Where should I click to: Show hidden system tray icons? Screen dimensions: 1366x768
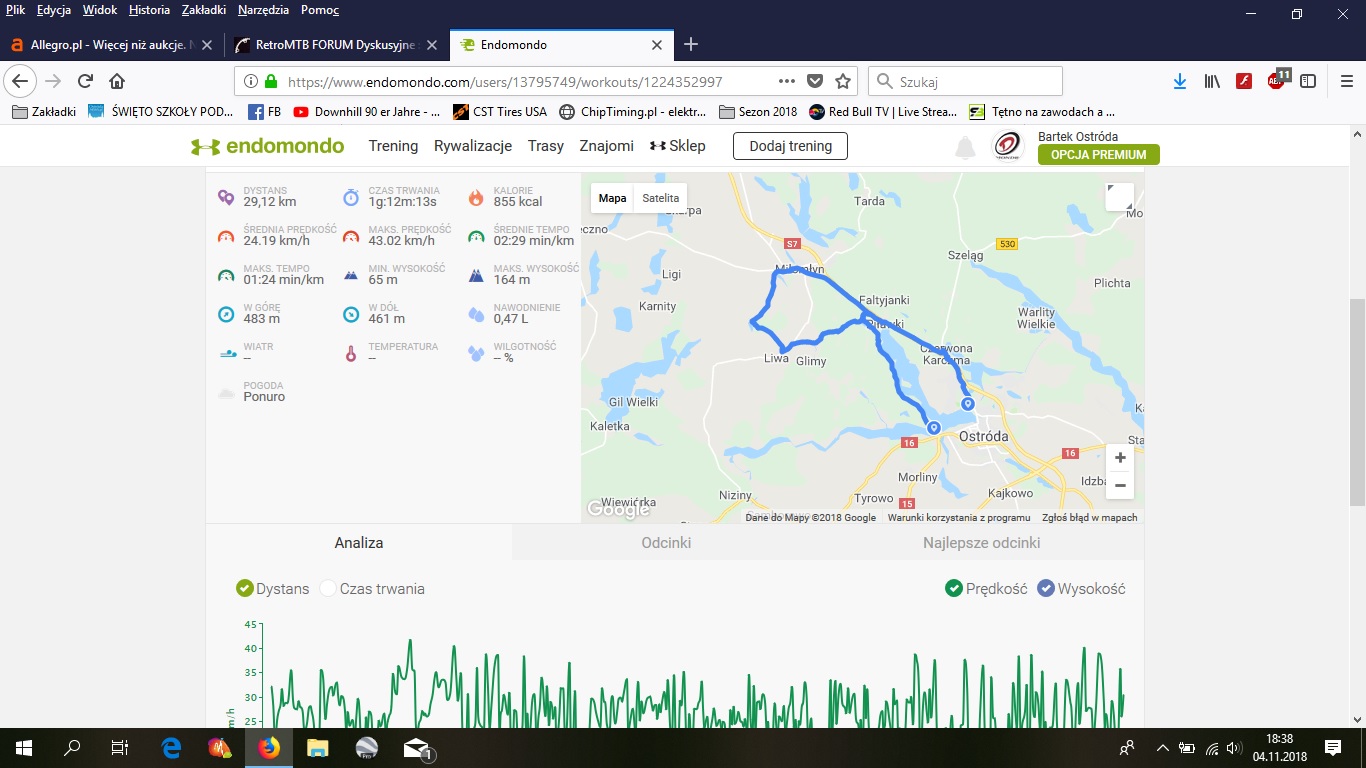coord(1162,748)
